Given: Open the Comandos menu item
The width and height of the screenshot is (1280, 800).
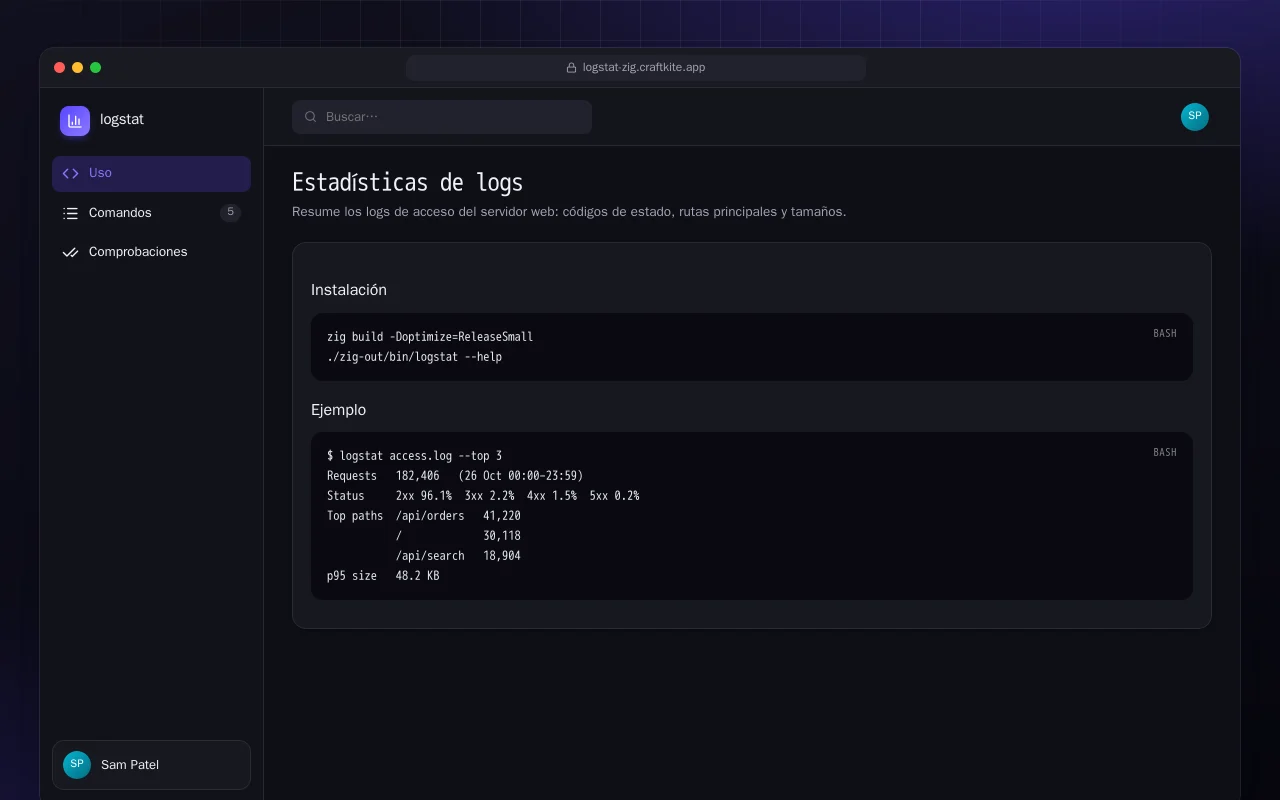Looking at the screenshot, I should tap(151, 213).
